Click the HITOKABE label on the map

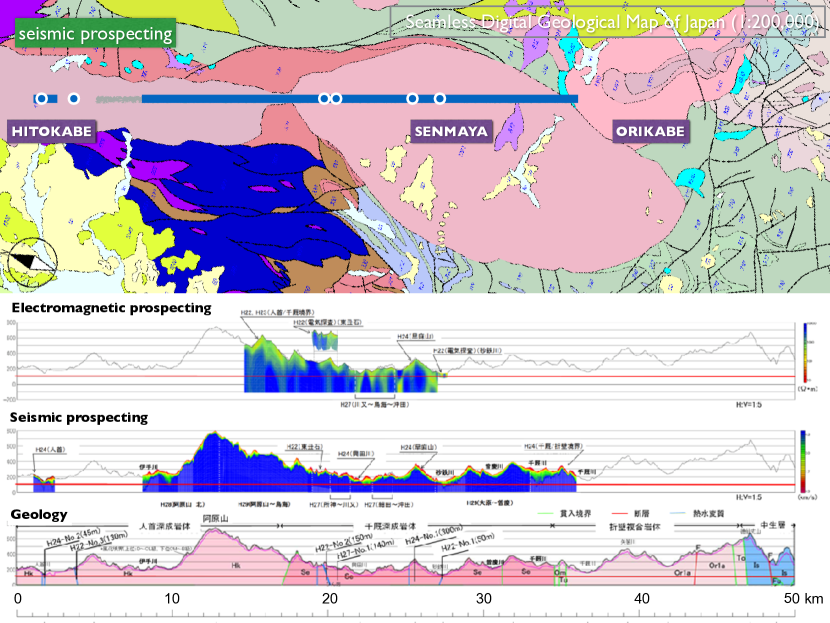(52, 131)
